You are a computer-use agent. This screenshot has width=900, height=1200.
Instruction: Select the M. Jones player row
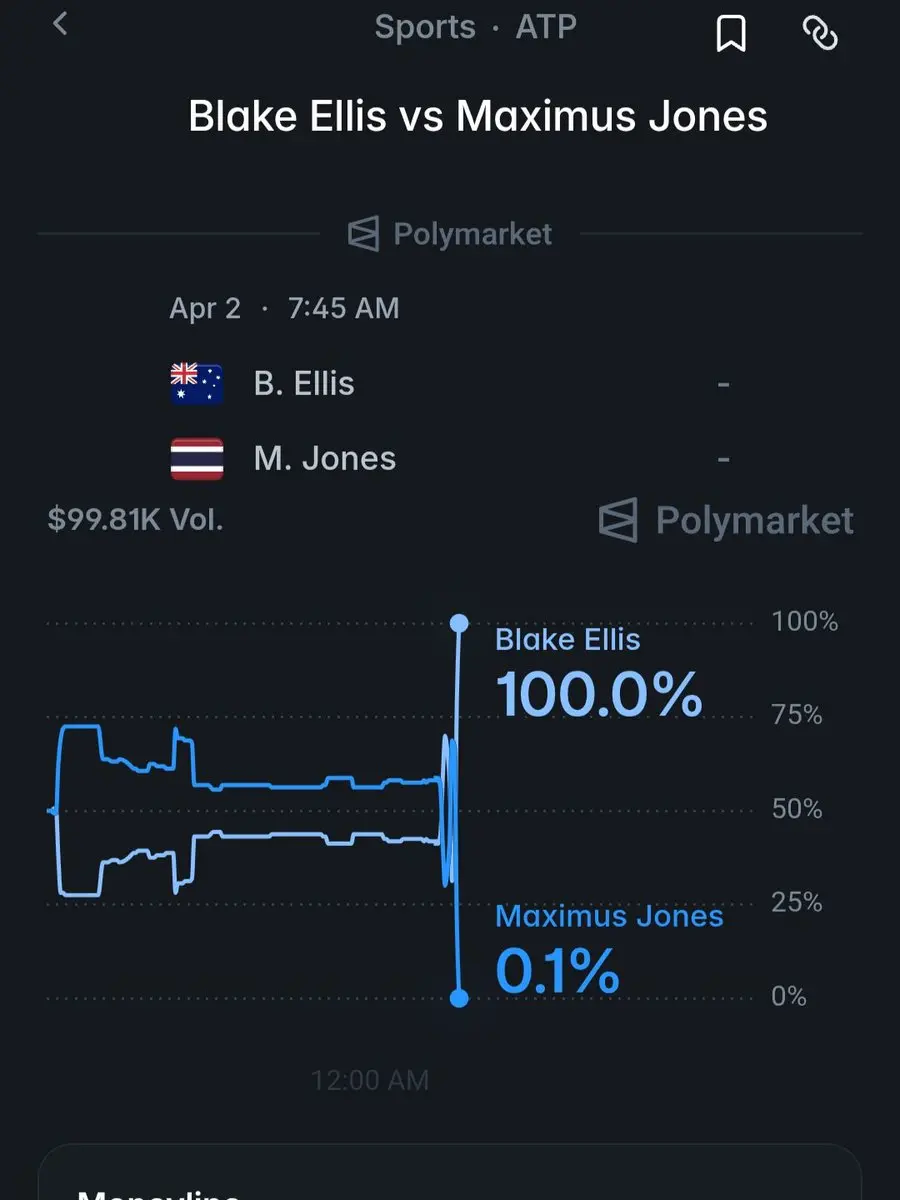(x=450, y=459)
